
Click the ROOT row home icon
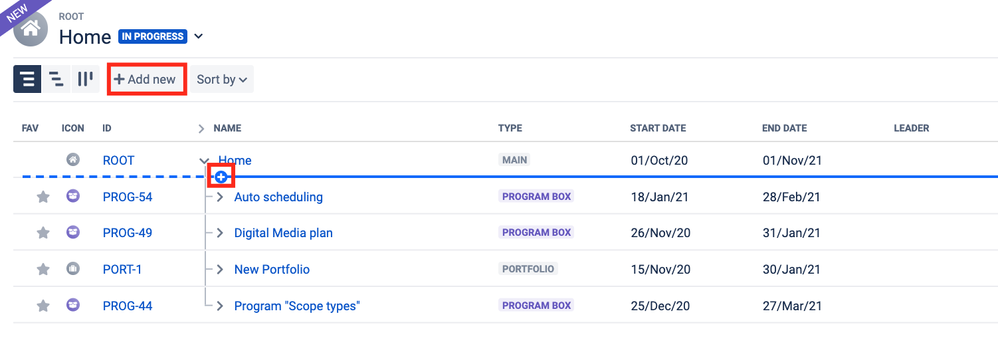(73, 160)
